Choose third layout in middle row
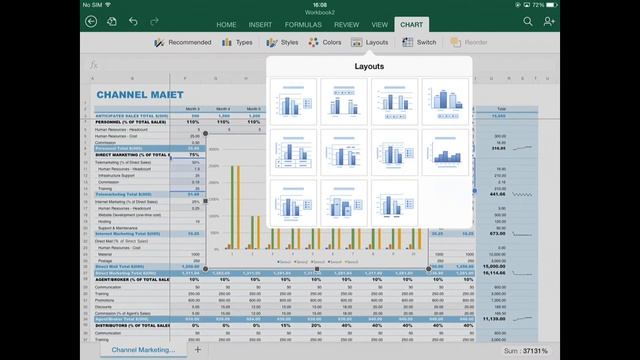The image size is (640, 360). [395, 152]
